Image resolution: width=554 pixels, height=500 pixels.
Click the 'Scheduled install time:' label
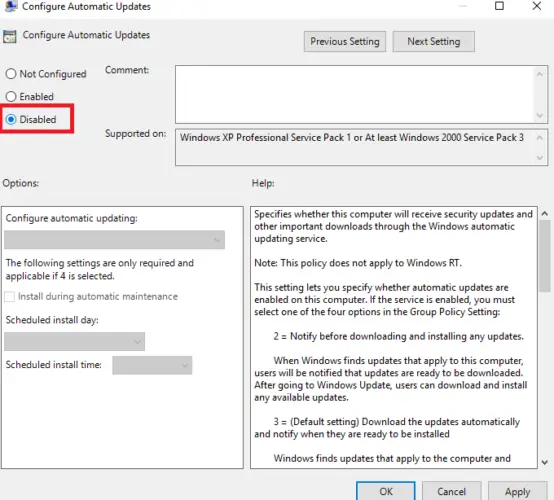[54, 364]
